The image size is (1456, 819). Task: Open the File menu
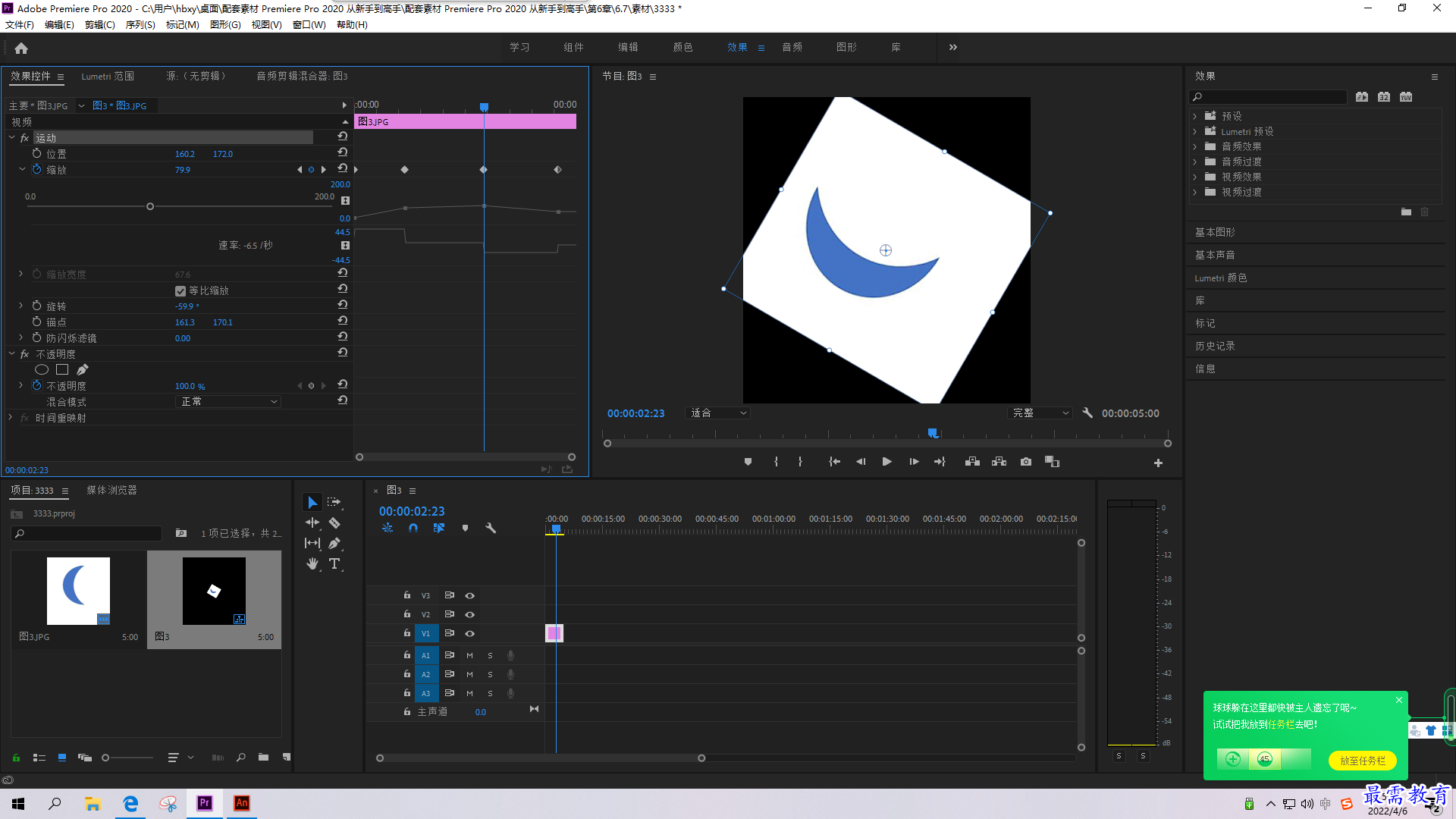pos(19,25)
